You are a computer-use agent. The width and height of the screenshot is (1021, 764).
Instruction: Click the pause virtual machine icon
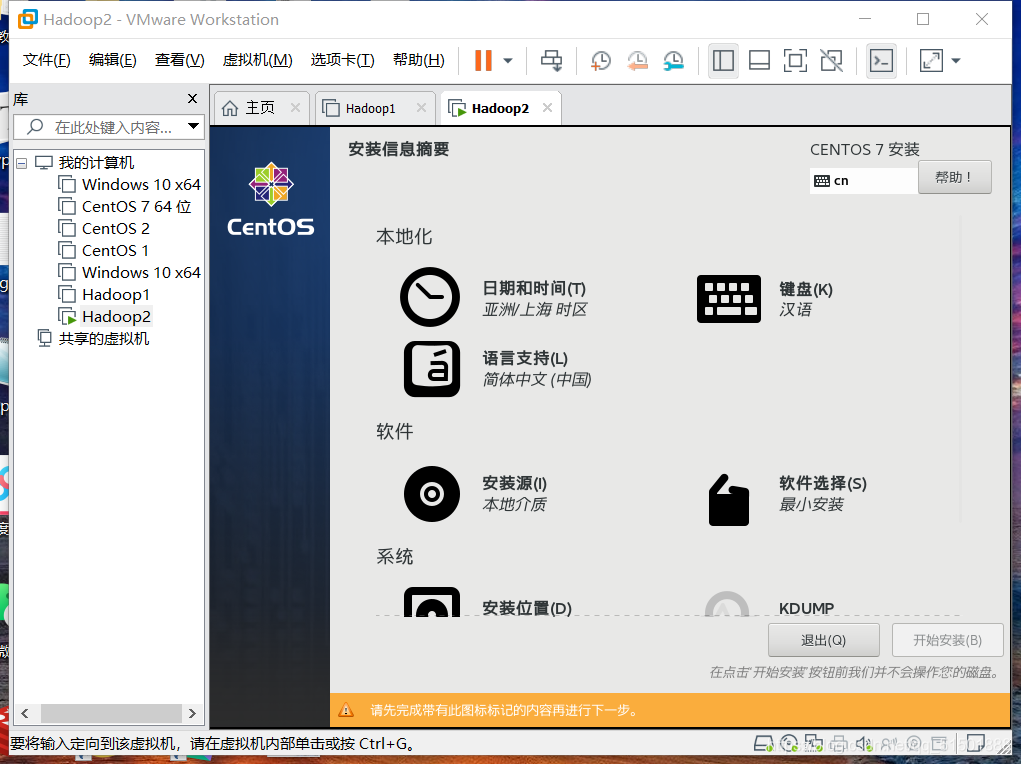coord(483,61)
